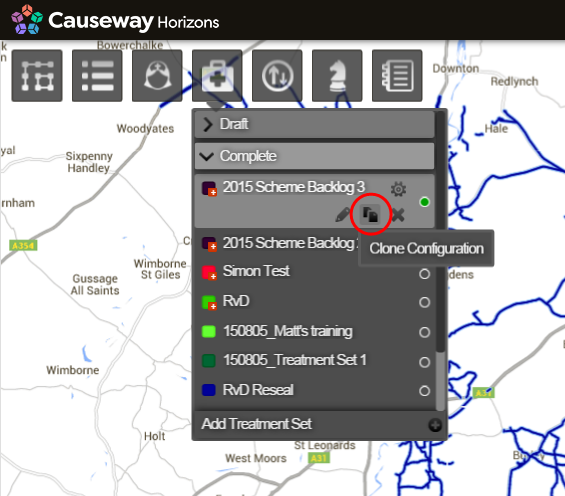The width and height of the screenshot is (565, 496).
Task: Click the Sixpenny Handley map label
Action: coord(89,162)
